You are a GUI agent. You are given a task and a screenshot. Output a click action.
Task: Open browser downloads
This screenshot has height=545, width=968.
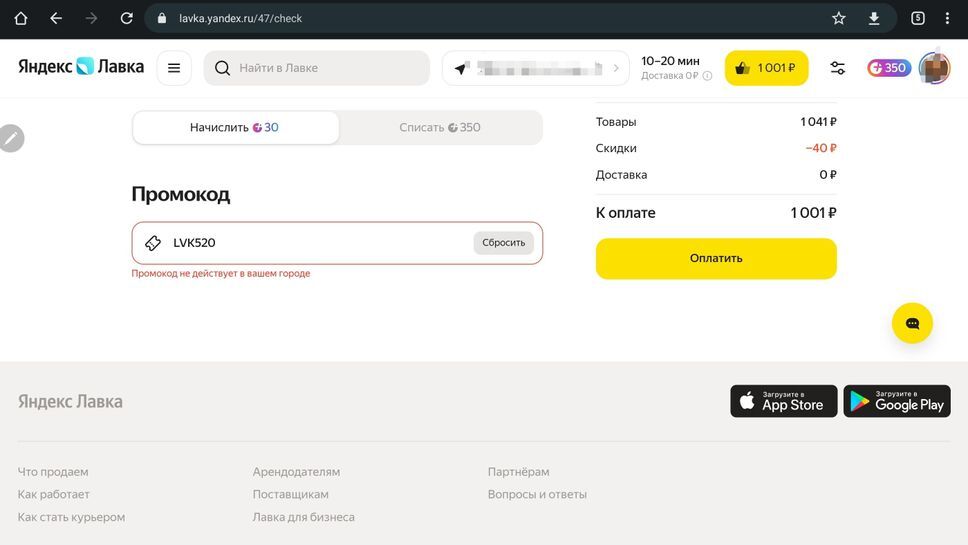pyautogui.click(x=874, y=19)
